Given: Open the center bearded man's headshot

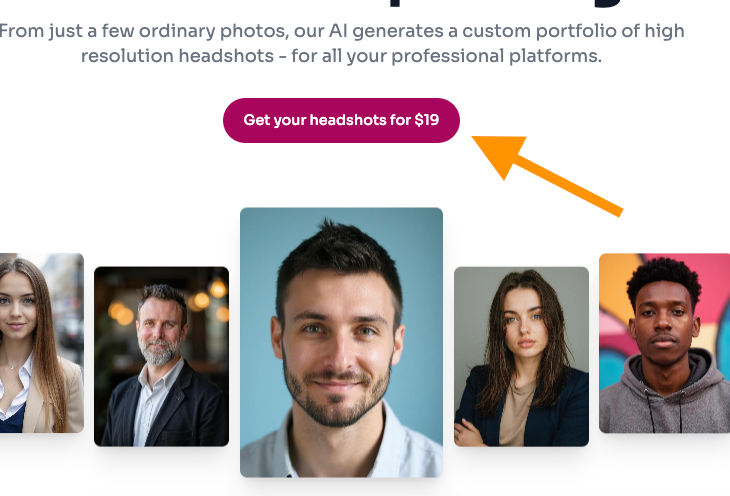Looking at the screenshot, I should 341,340.
